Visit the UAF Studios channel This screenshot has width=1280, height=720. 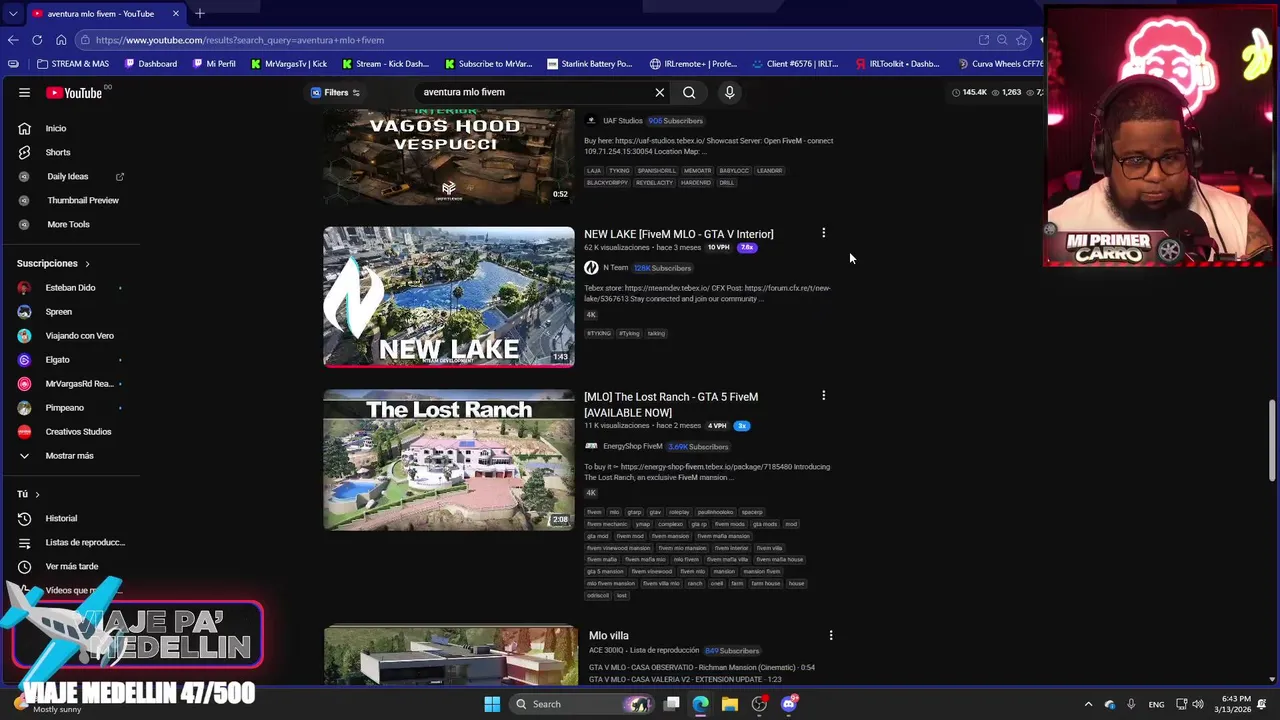pos(622,121)
